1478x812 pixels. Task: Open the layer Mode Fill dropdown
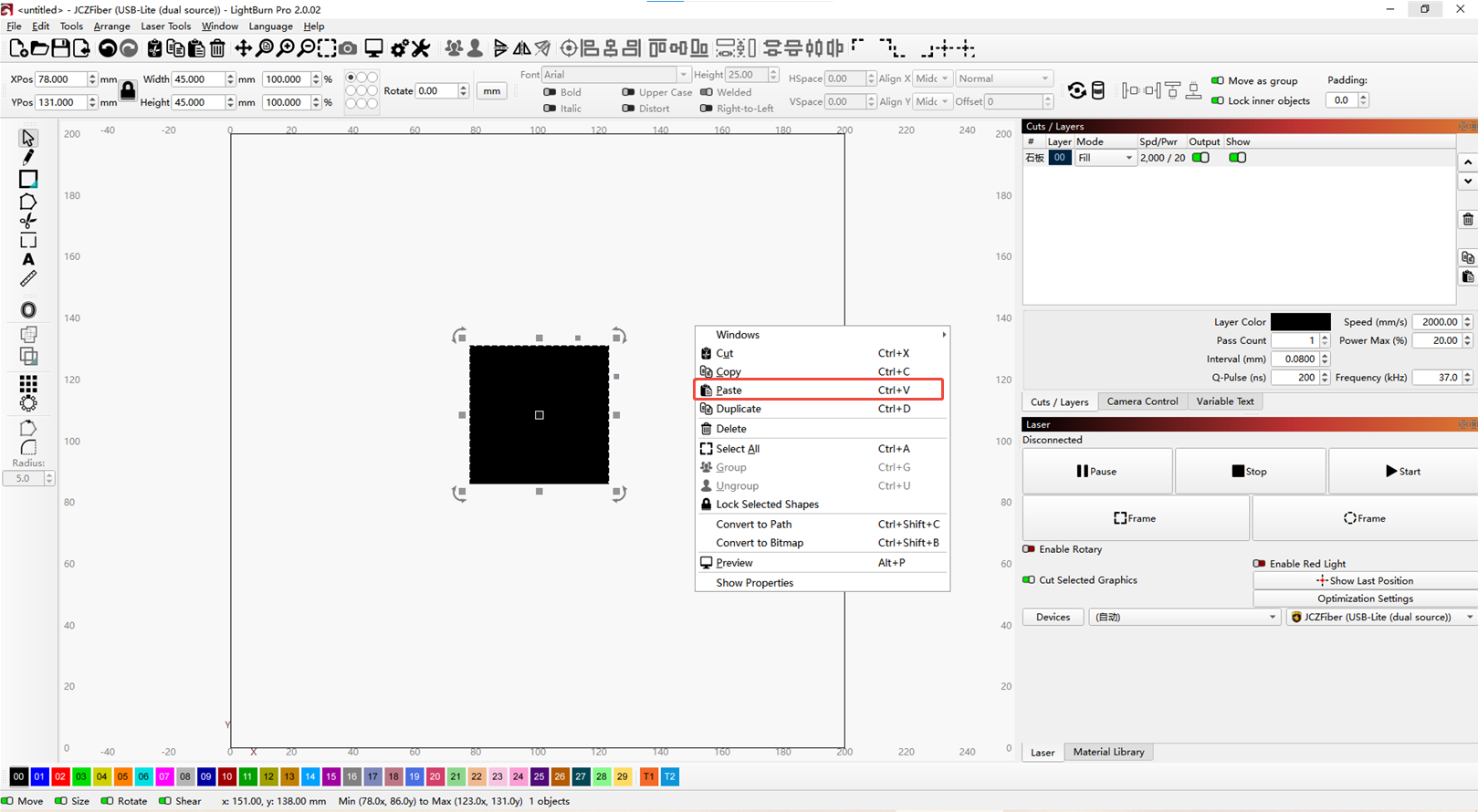pyautogui.click(x=1105, y=158)
